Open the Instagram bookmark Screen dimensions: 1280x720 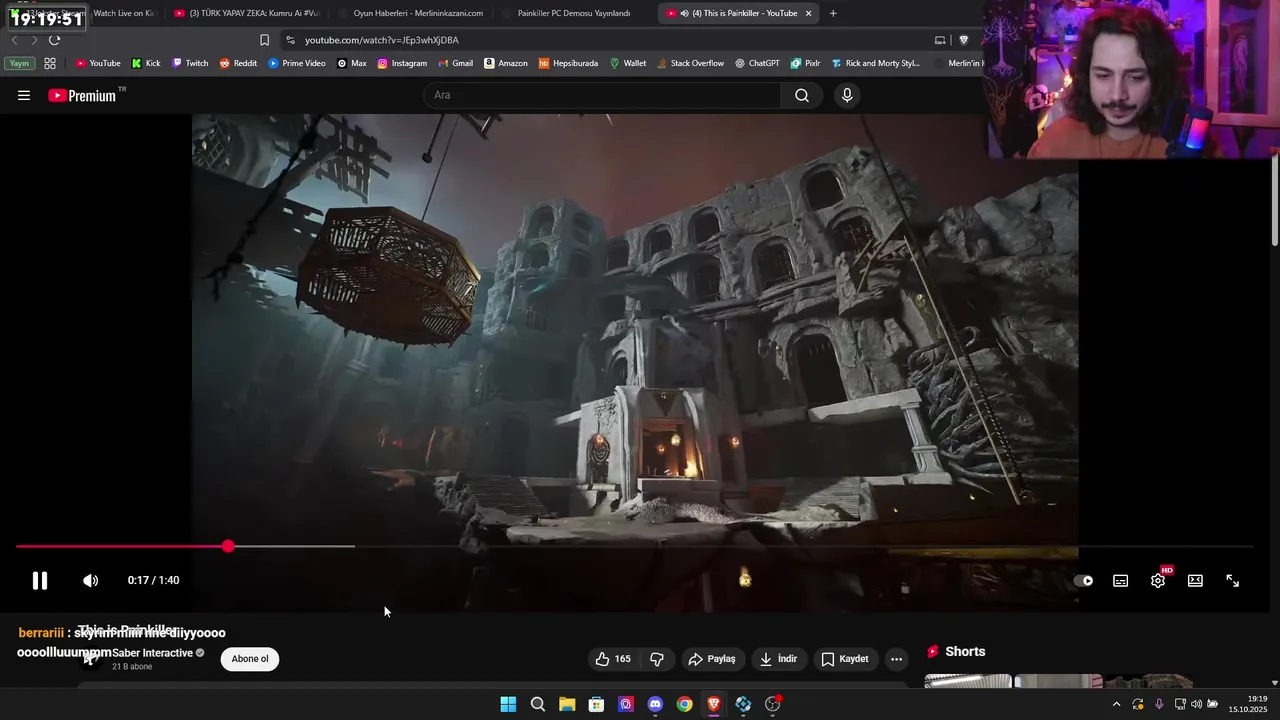(x=402, y=63)
